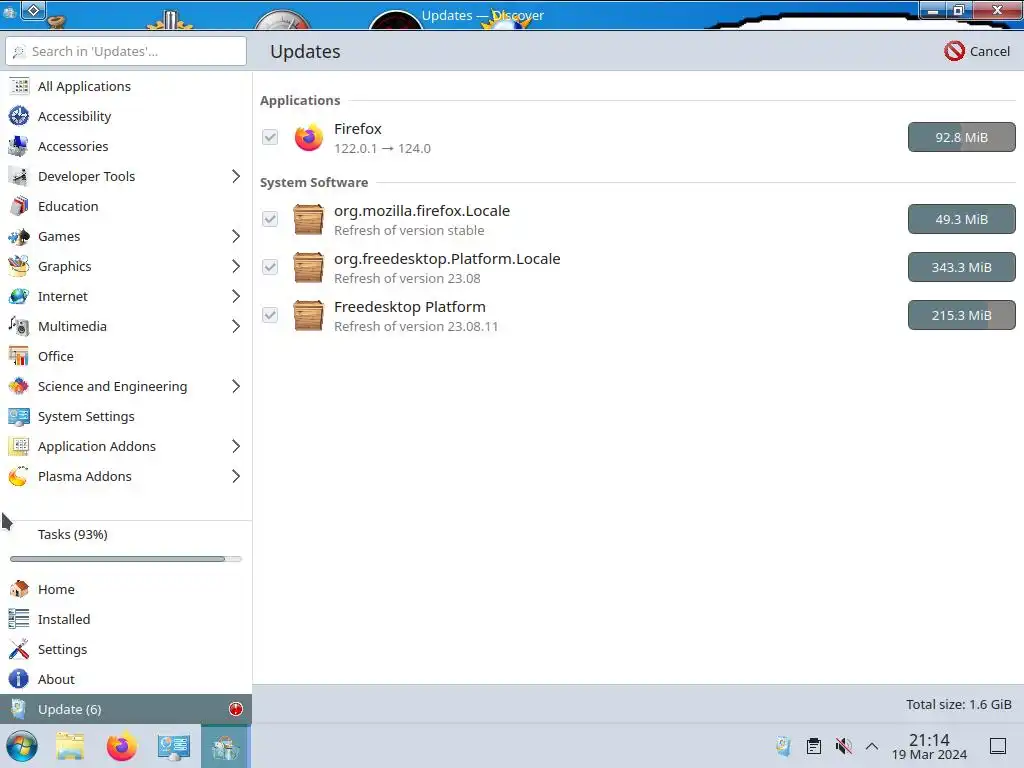Click the Firefox 92.8 MiB progress button
Screen dimensions: 1024x768
(x=961, y=137)
